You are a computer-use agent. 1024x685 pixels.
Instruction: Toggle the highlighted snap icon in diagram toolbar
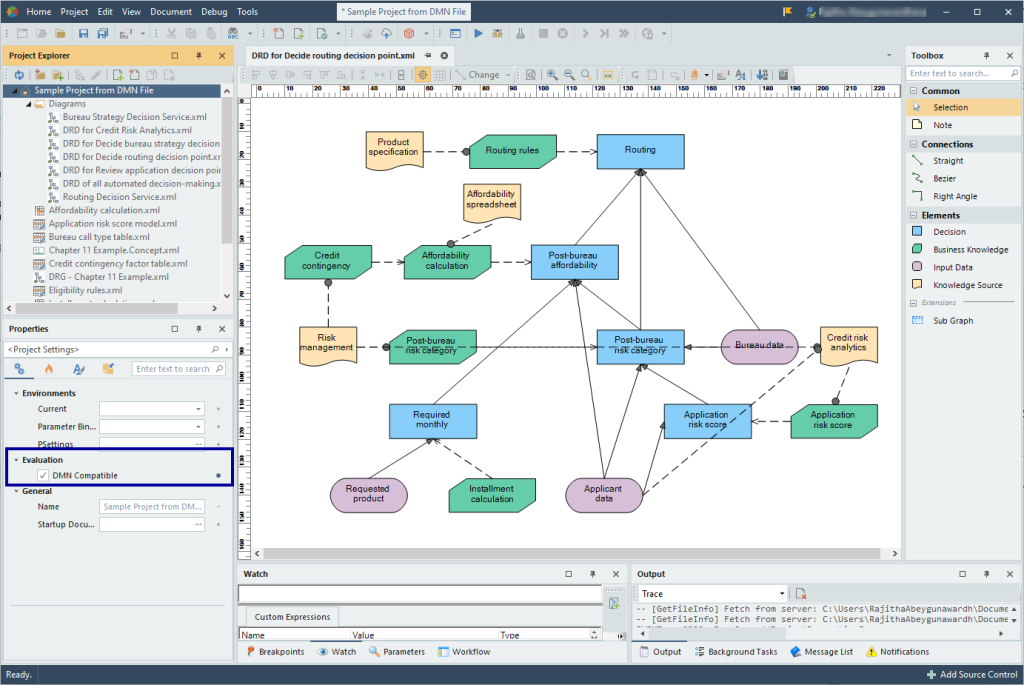tap(423, 74)
